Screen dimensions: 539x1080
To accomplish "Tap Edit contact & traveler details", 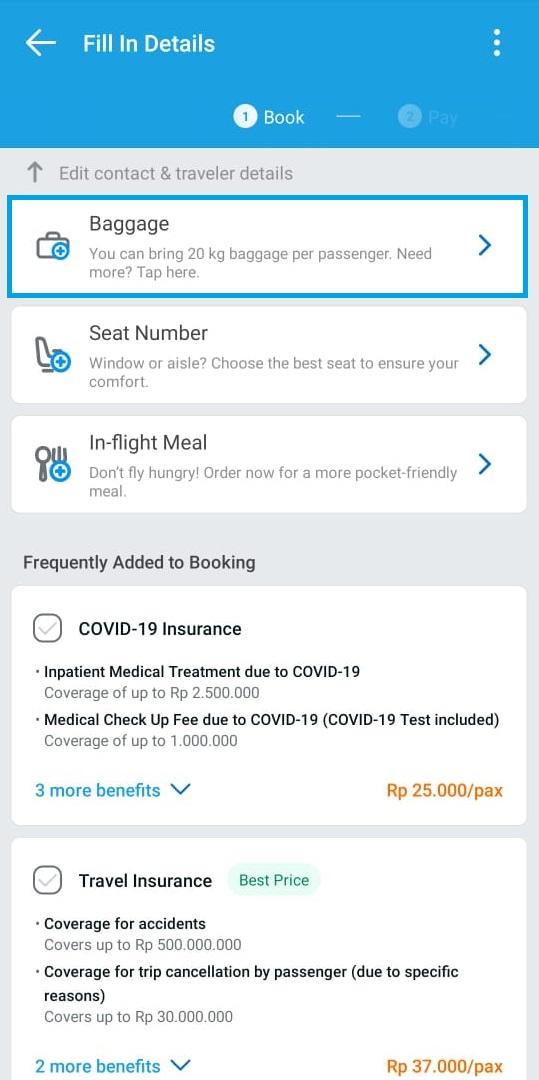I will [x=176, y=173].
